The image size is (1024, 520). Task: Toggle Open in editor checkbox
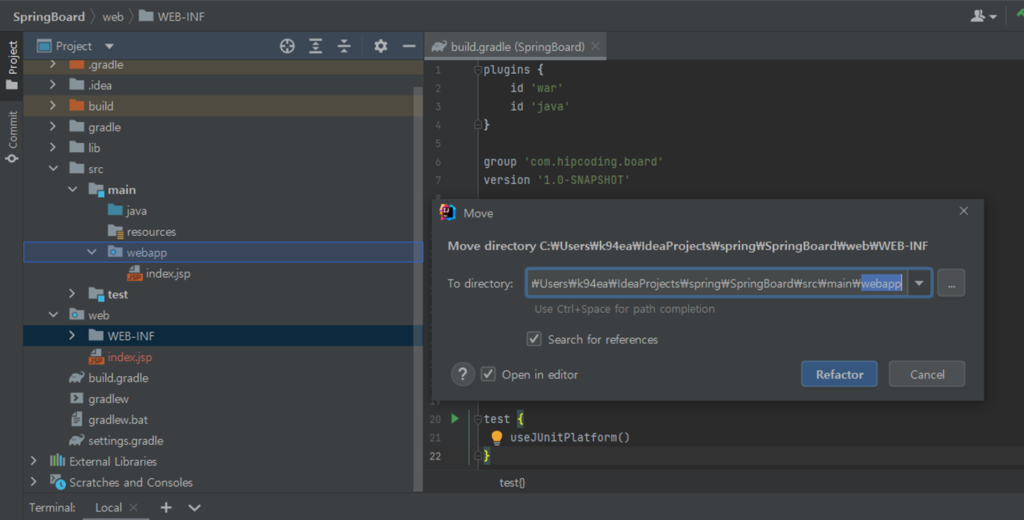pos(488,374)
